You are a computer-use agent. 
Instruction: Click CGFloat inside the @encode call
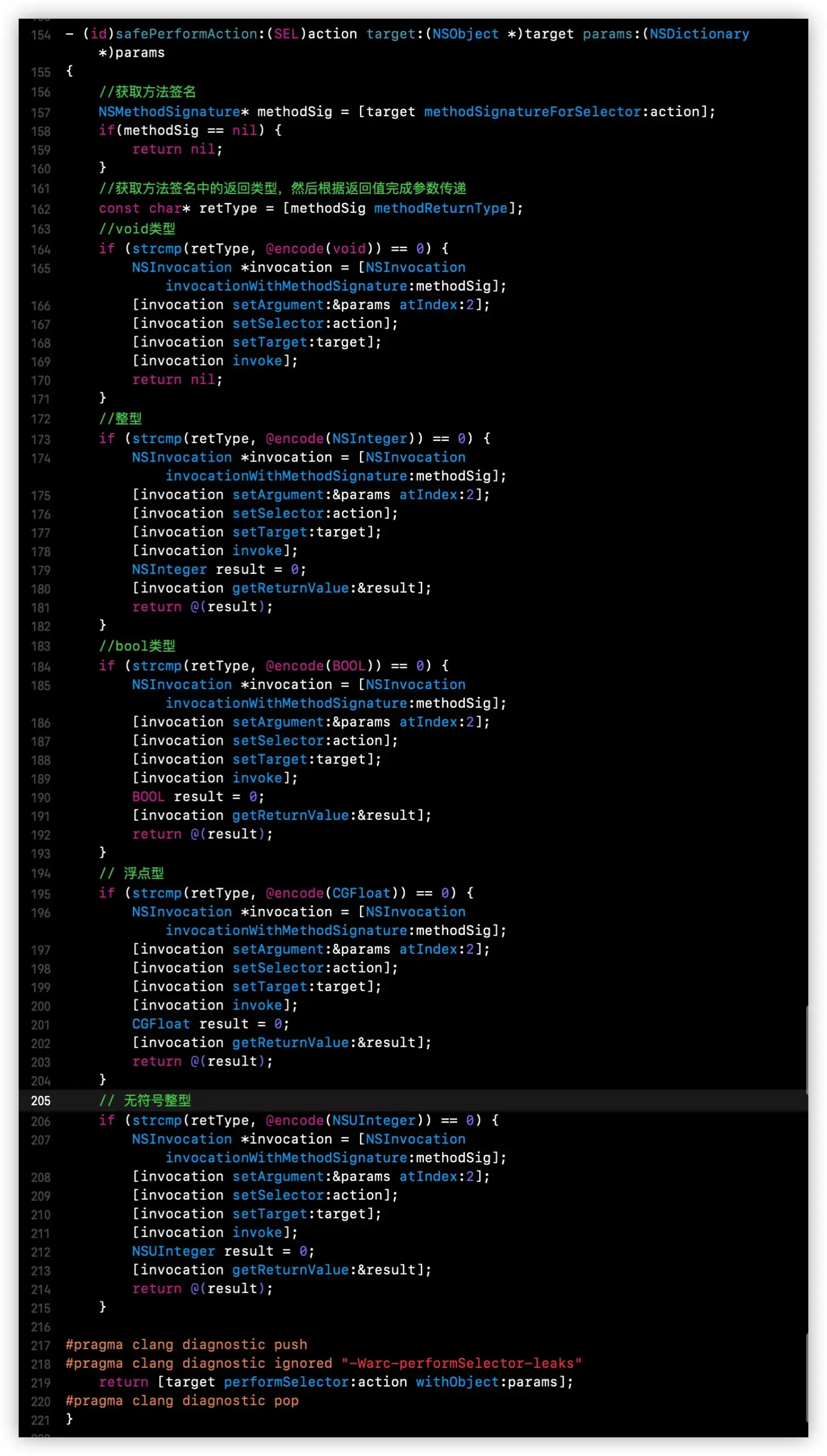pyautogui.click(x=361, y=893)
